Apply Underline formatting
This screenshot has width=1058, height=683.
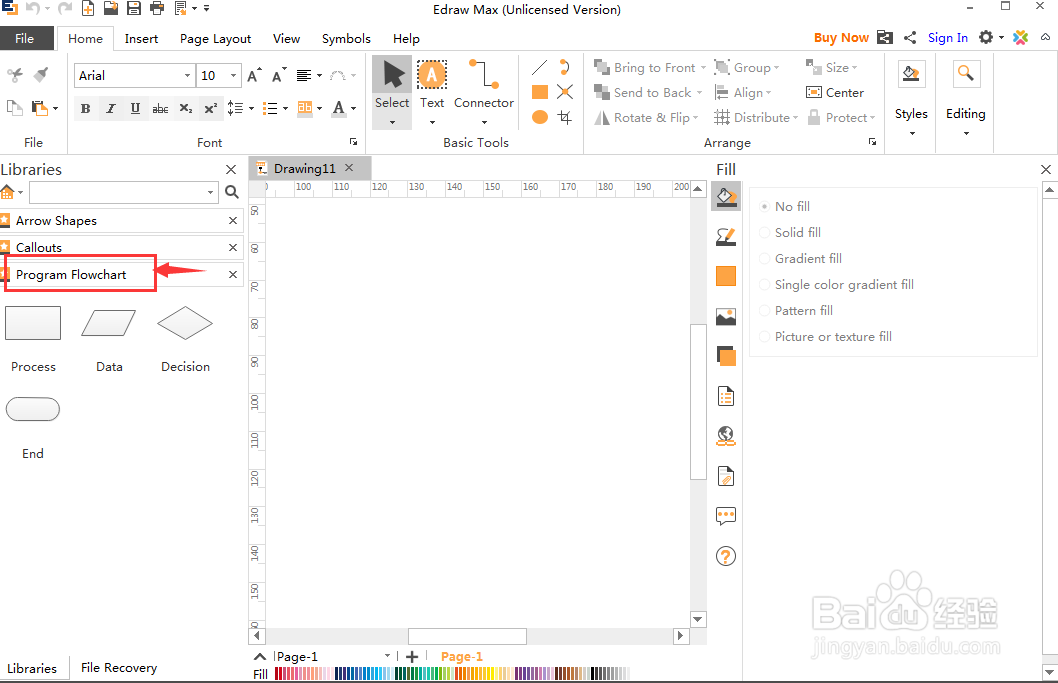point(135,108)
